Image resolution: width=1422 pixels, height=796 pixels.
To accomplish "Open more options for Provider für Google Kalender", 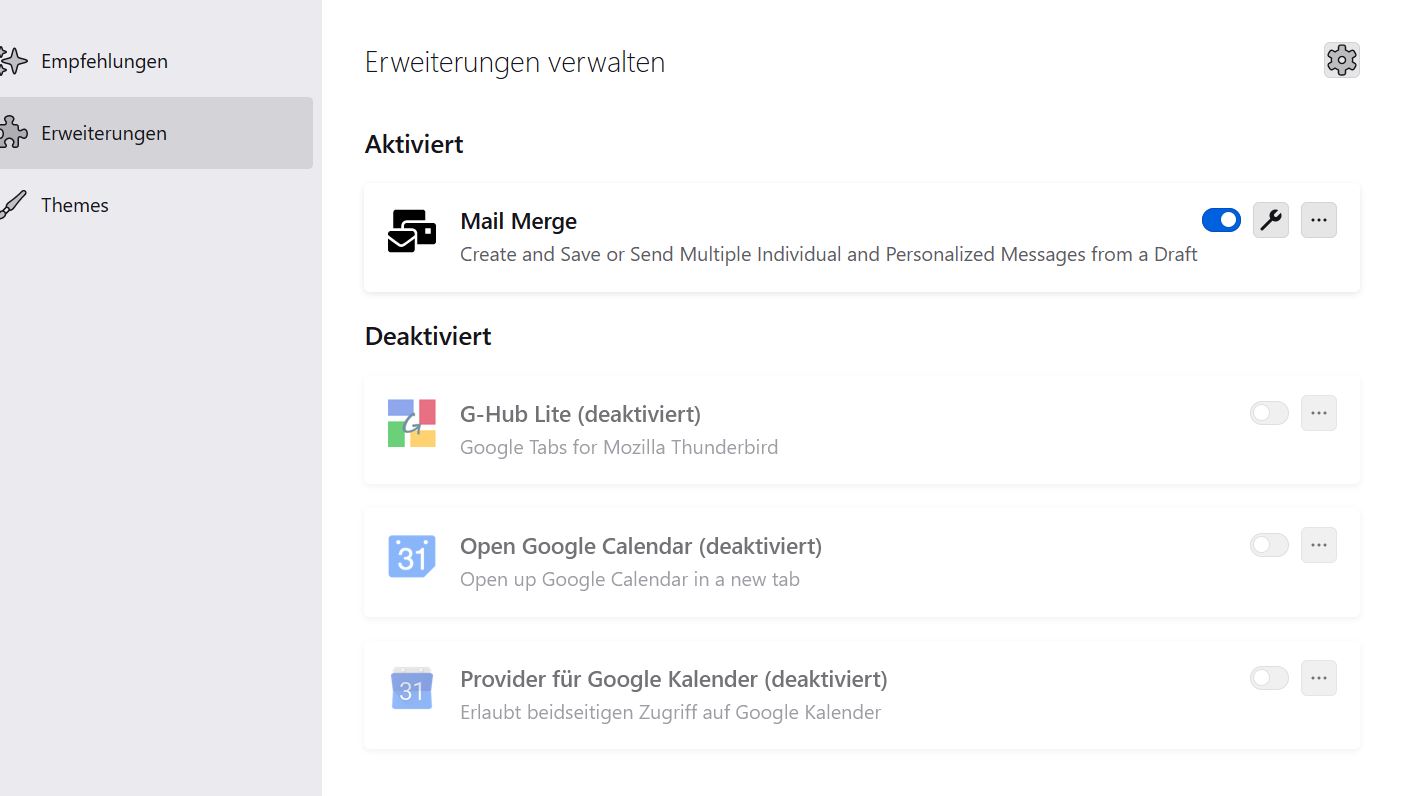I will (1318, 678).
